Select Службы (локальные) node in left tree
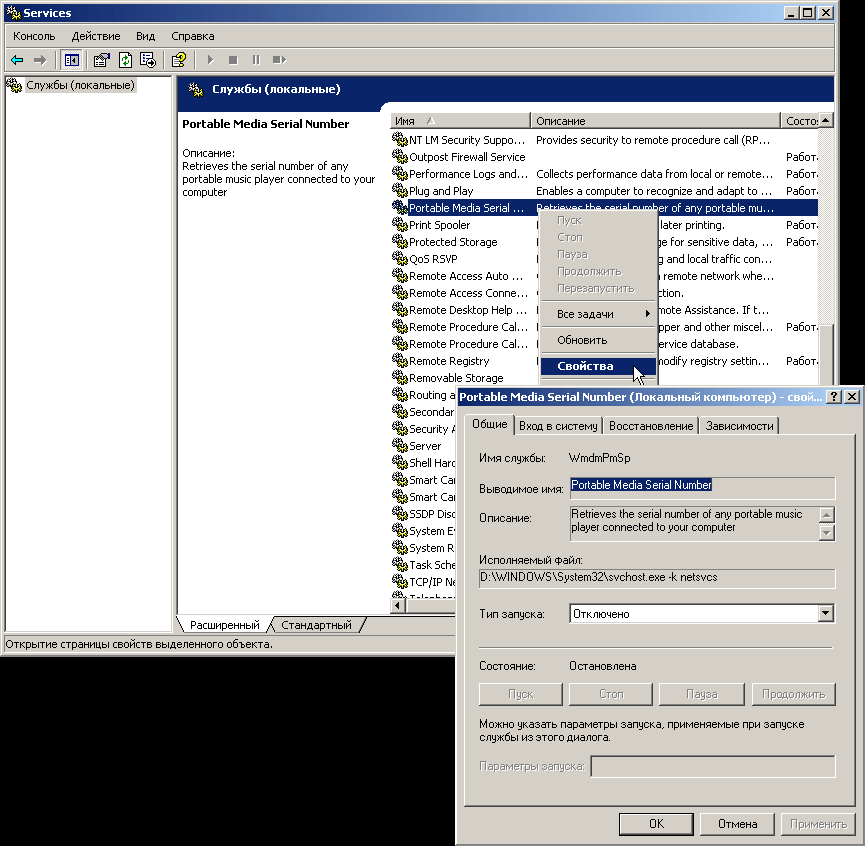 80,85
